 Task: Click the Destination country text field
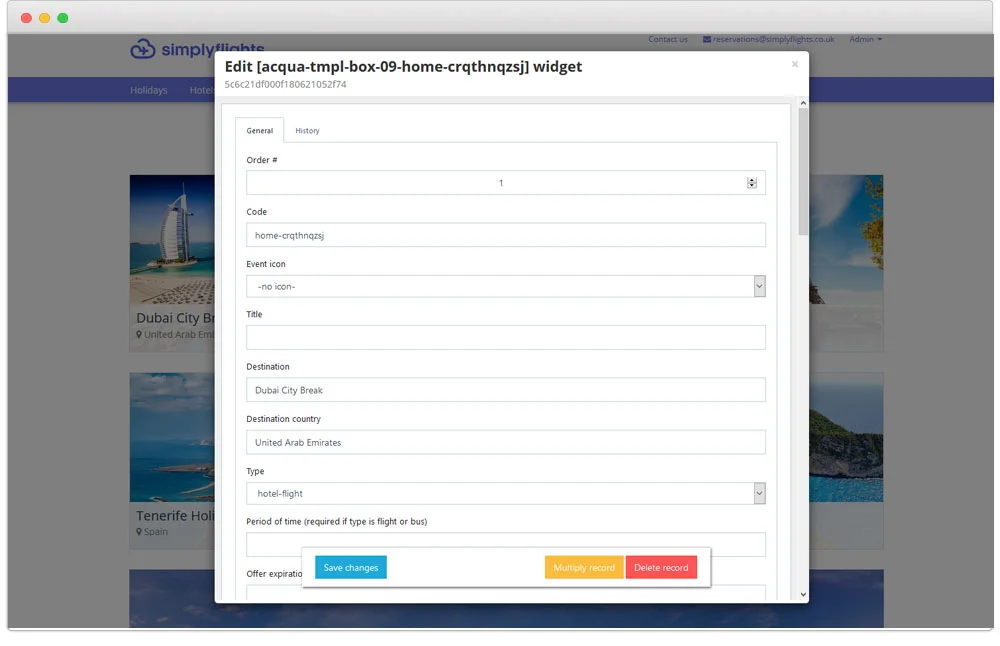[x=505, y=443]
